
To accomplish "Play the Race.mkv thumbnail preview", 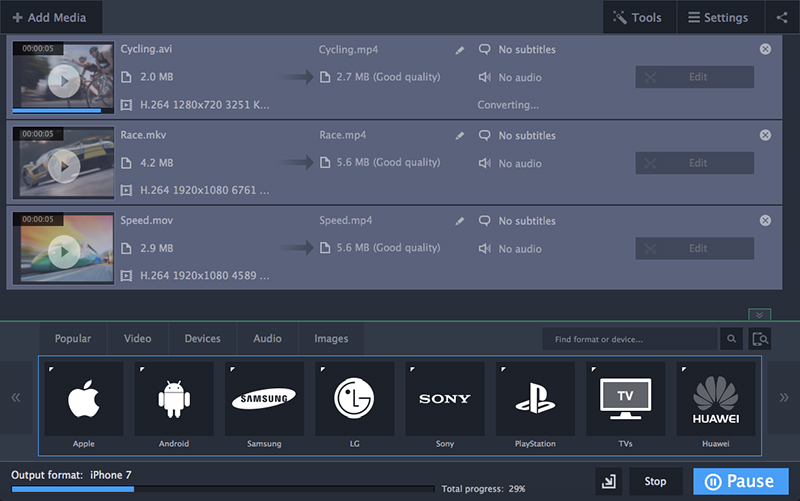I will 64,166.
